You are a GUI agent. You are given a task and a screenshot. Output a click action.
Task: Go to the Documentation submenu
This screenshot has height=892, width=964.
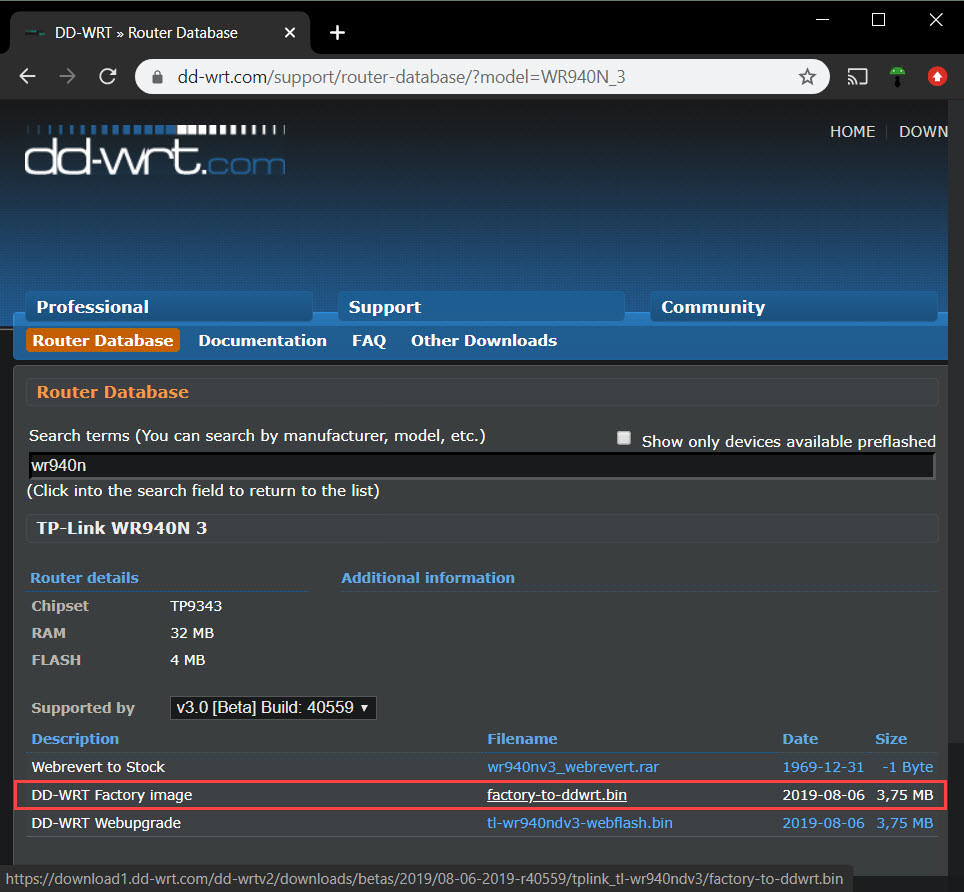(x=262, y=341)
